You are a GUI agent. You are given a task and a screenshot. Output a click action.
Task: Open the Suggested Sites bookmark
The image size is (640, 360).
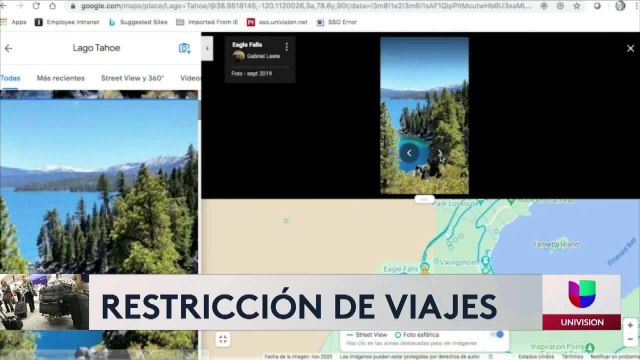point(138,22)
